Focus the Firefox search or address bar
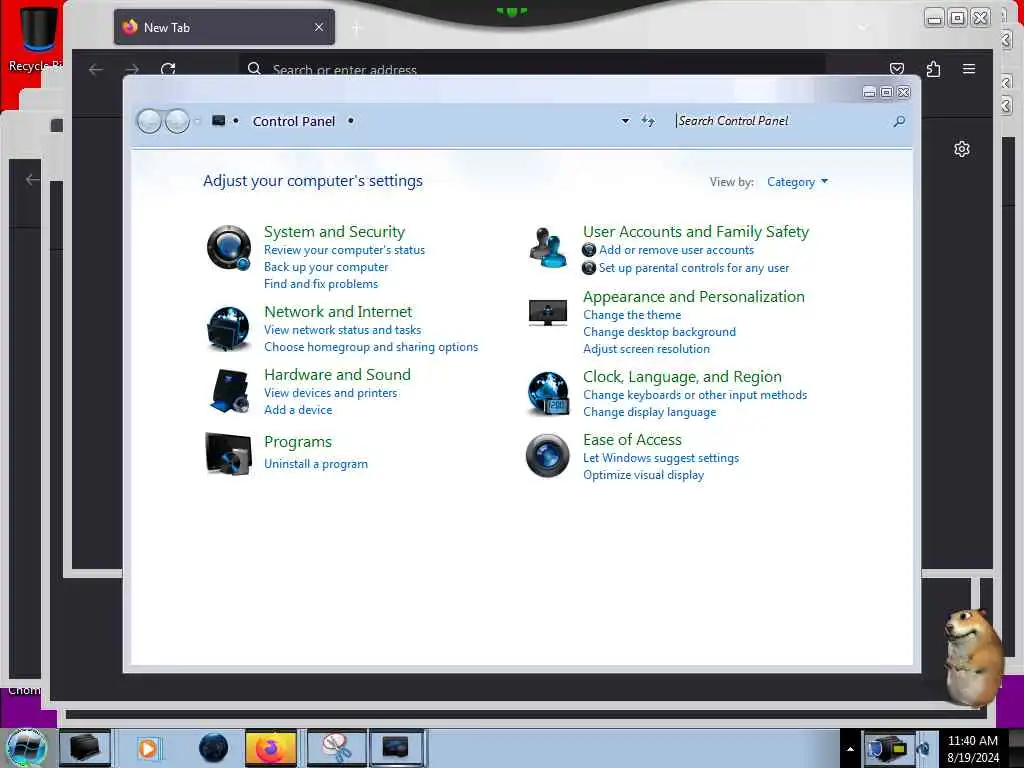The height and width of the screenshot is (768, 1024). click(532, 69)
